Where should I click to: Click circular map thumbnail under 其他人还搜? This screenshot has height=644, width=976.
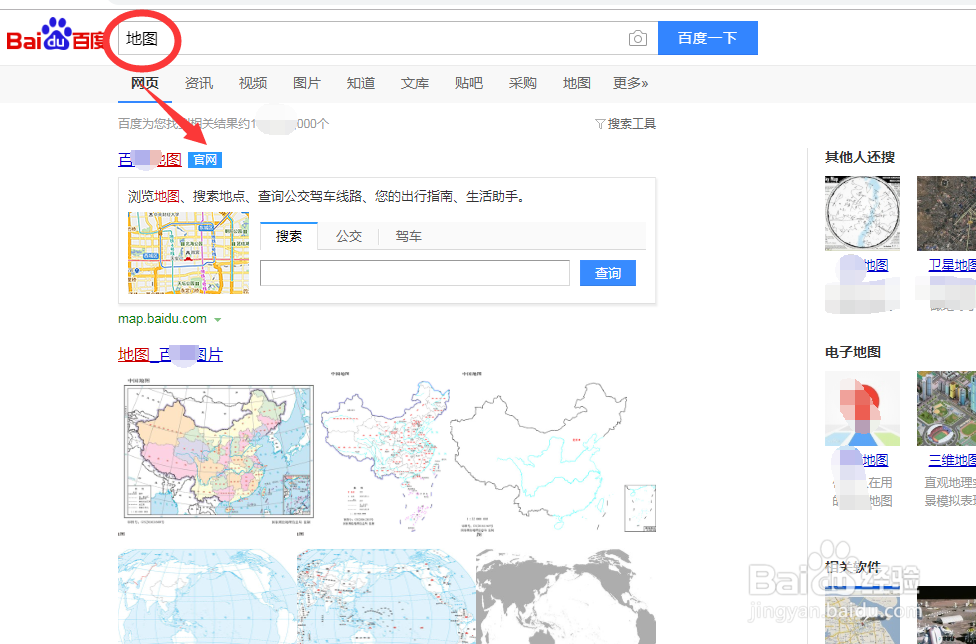point(862,213)
